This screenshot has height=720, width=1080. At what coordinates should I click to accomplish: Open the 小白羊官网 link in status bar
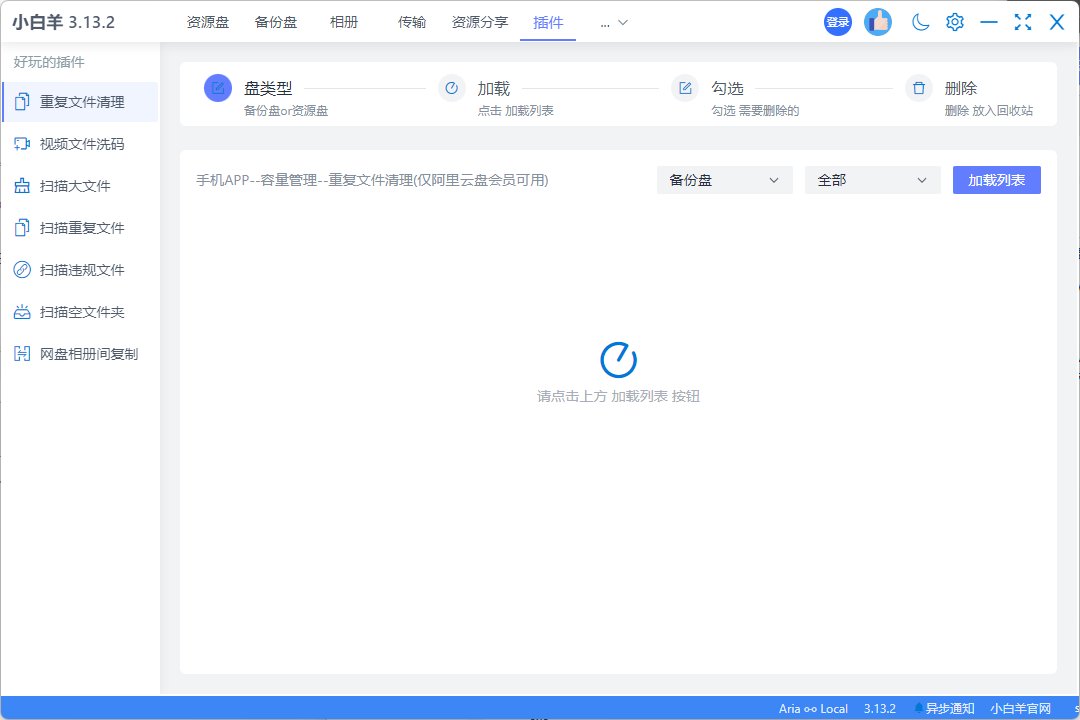click(1019, 708)
